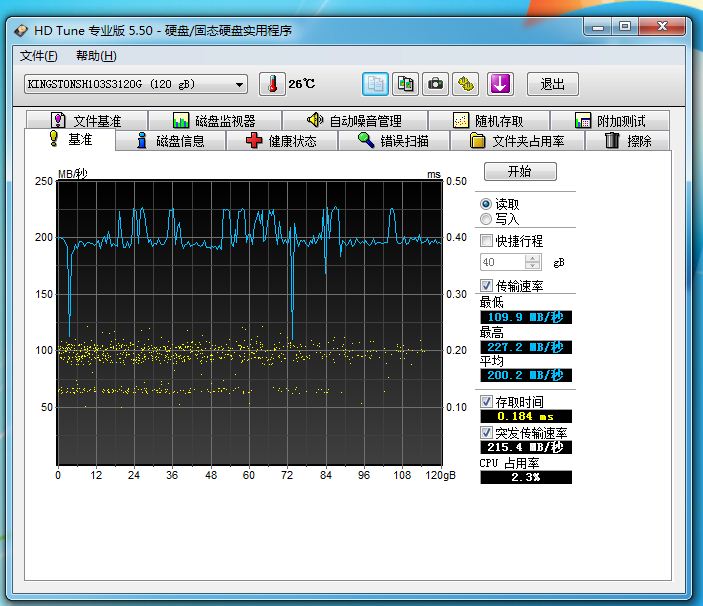This screenshot has height=606, width=703.
Task: Switch to the 文件夹占用率 tab
Action: click(x=517, y=141)
